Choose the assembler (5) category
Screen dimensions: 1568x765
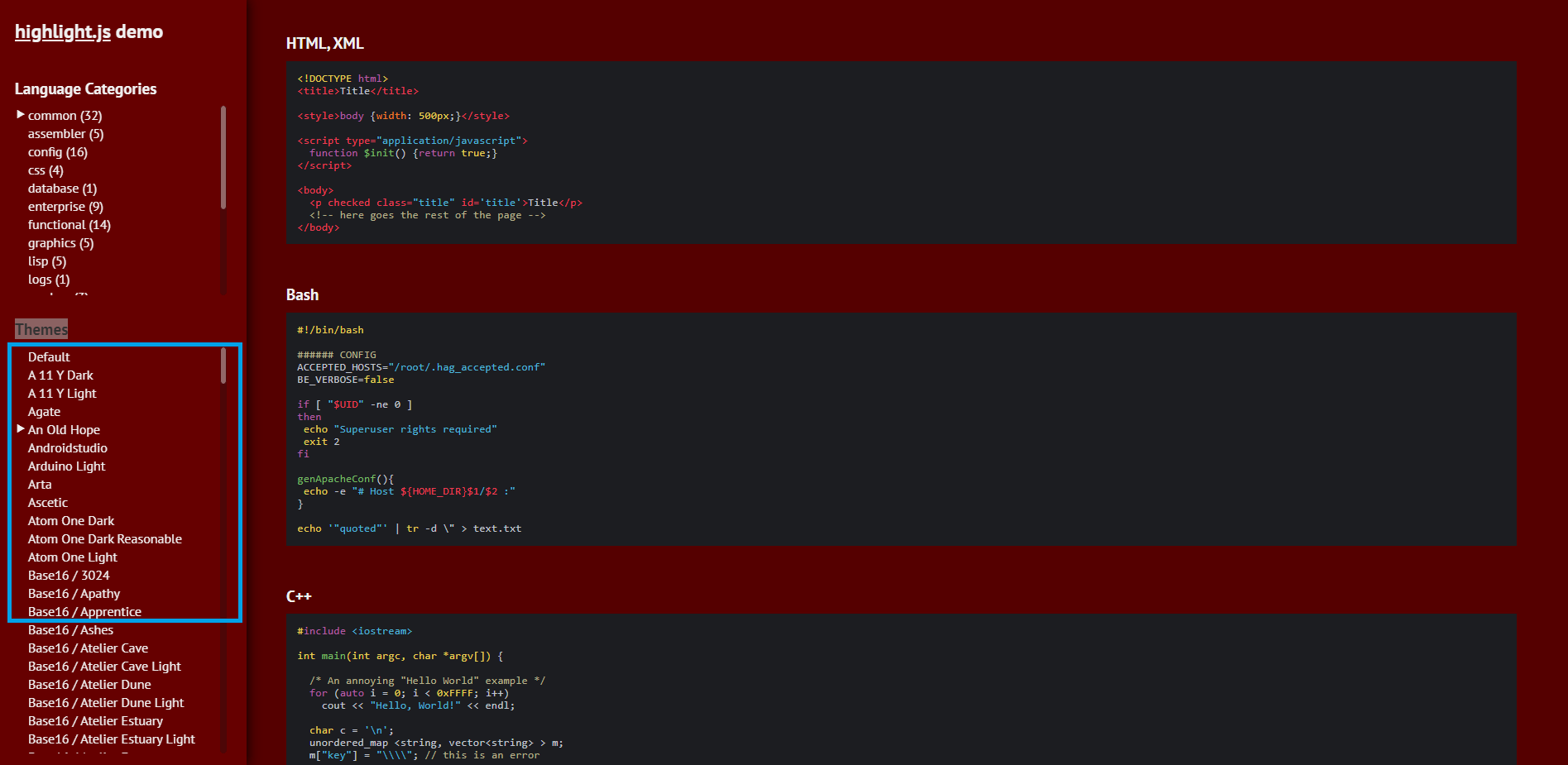pos(65,134)
